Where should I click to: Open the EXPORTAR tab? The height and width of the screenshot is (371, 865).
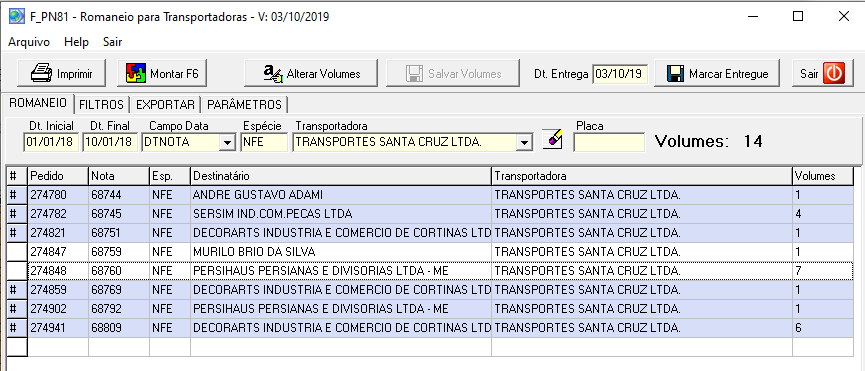(165, 105)
